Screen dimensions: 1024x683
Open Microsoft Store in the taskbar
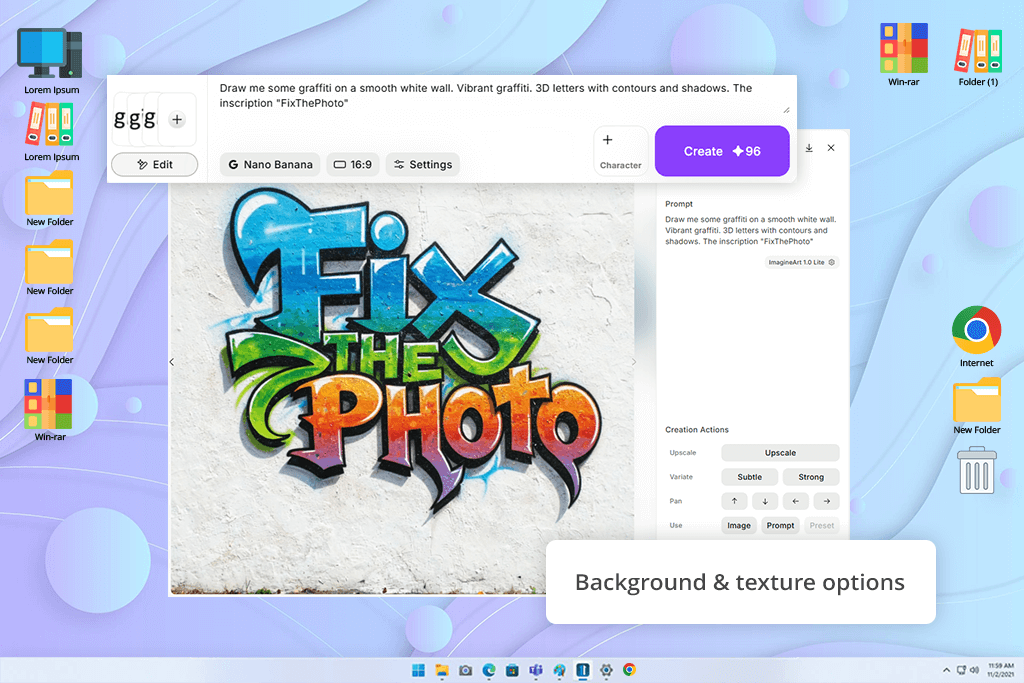tap(513, 670)
